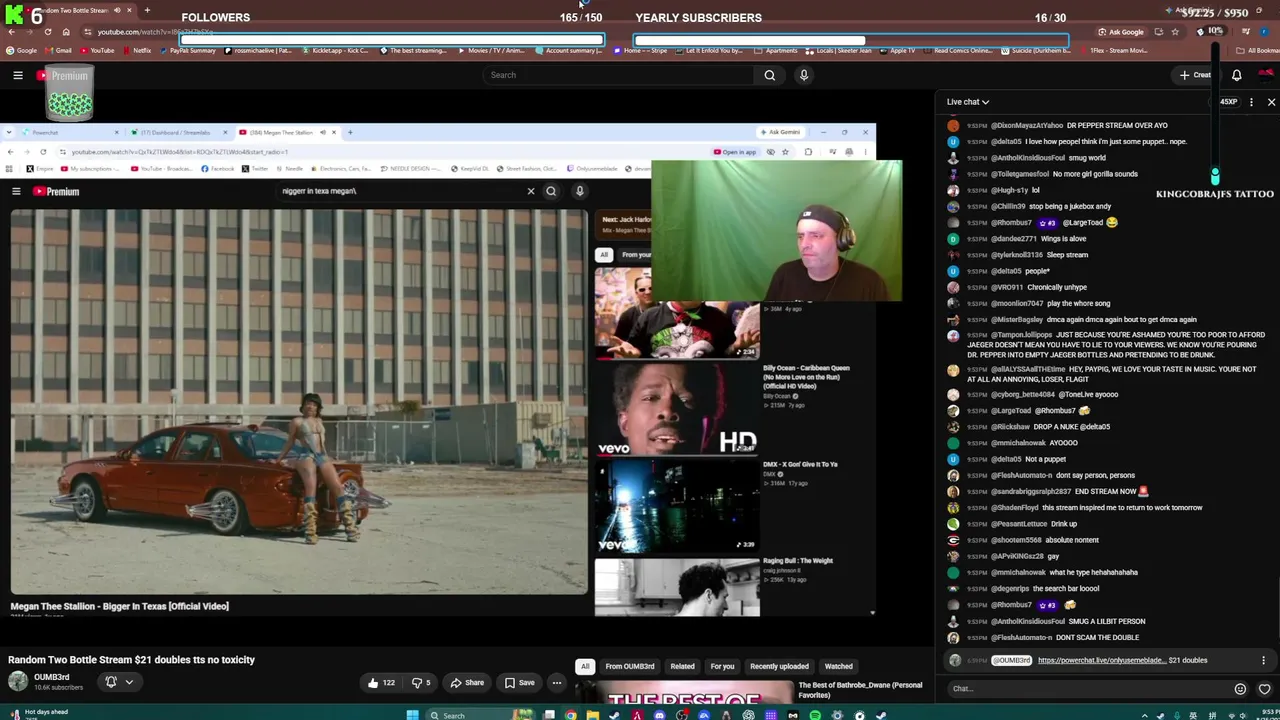Open the pinned chat message options menu
Viewport: 1280px width, 720px height.
pyautogui.click(x=1263, y=660)
